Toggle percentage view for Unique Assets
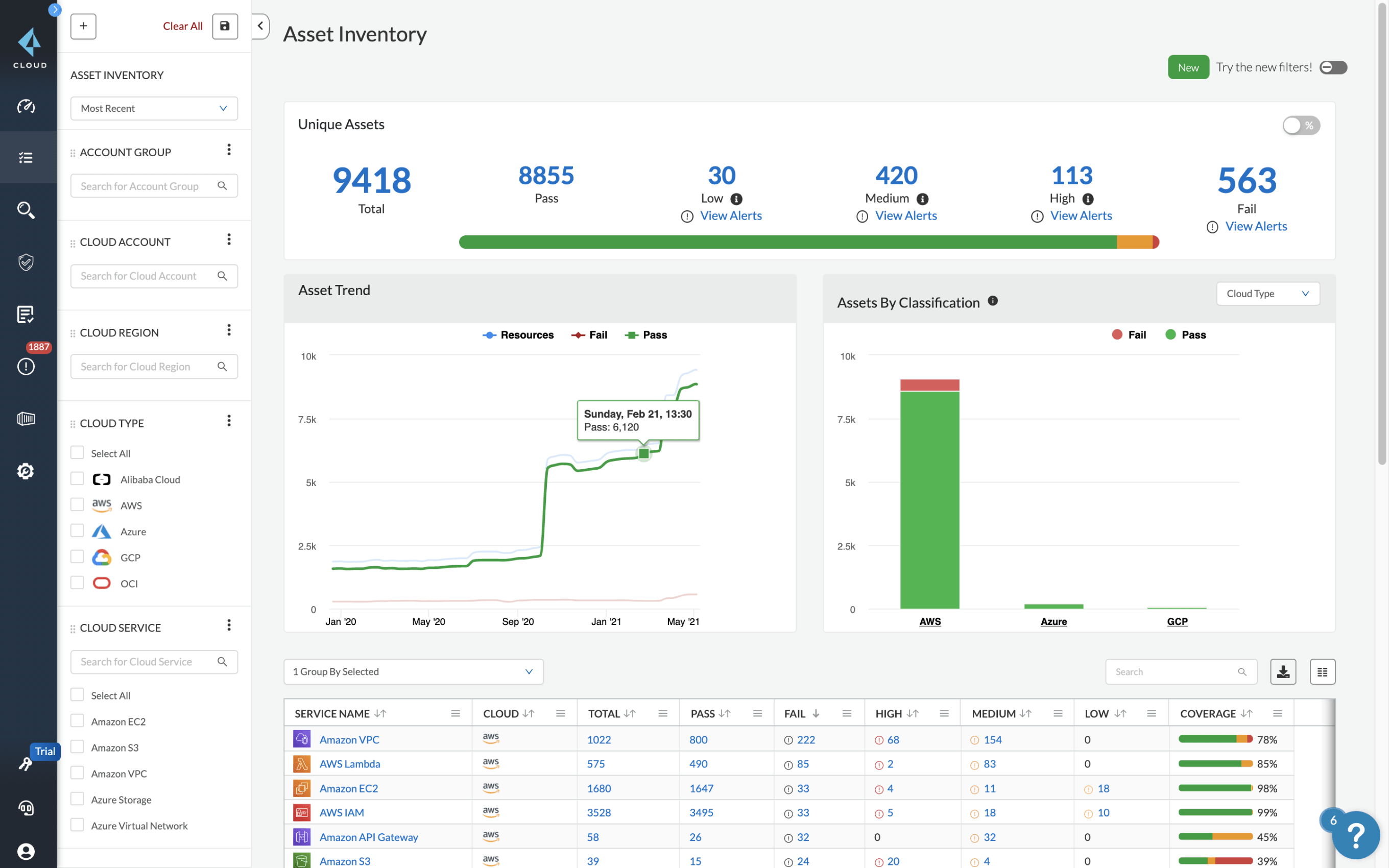 click(x=1301, y=125)
